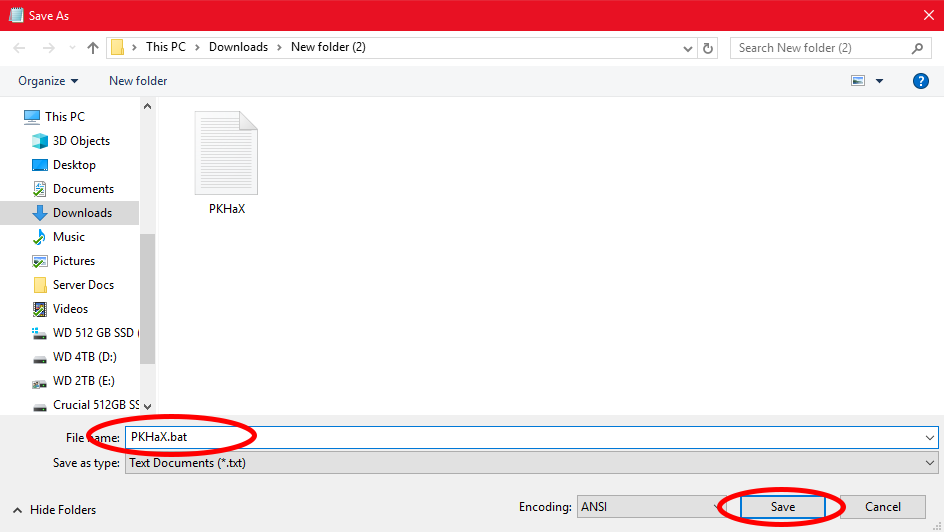Expand the Save as type dropdown
Screen dimensions: 944x532
pyautogui.click(x=930, y=463)
